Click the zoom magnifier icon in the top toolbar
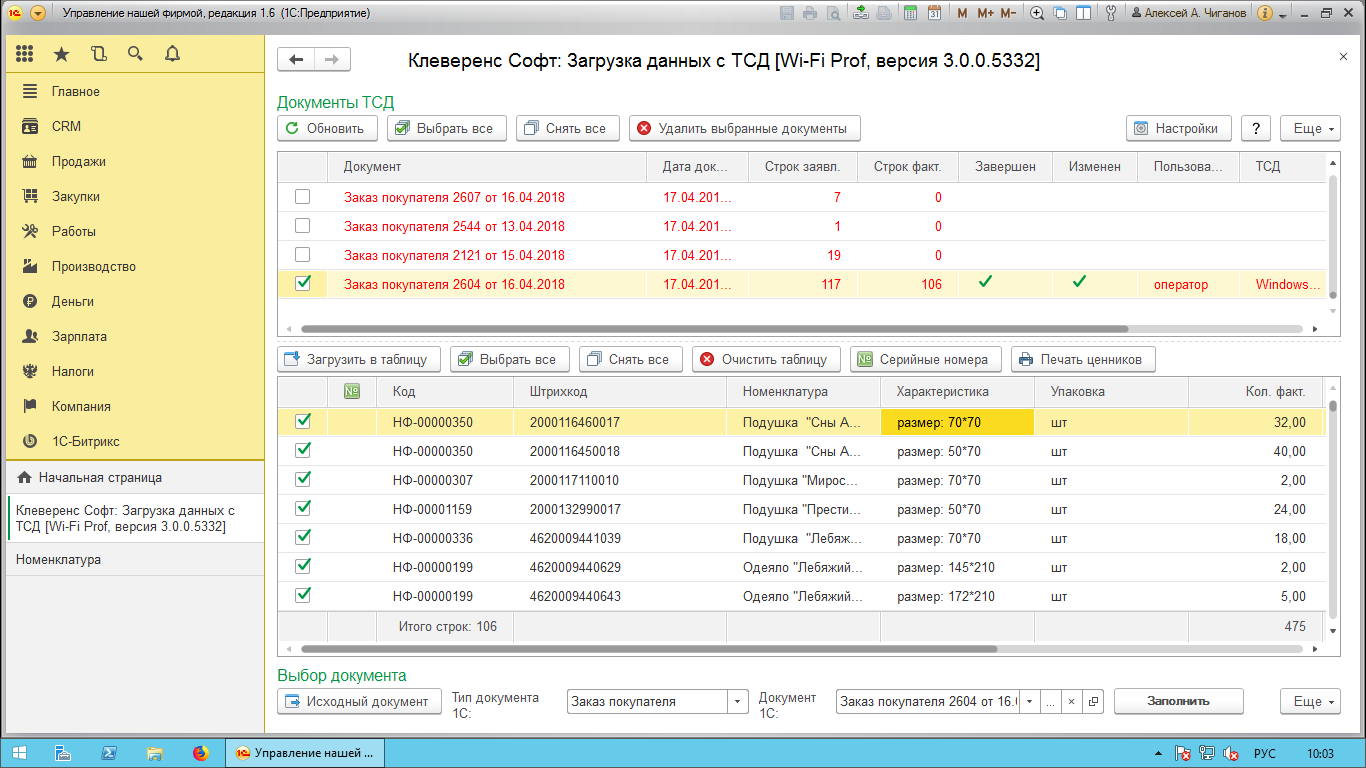The image size is (1366, 768). point(1037,13)
